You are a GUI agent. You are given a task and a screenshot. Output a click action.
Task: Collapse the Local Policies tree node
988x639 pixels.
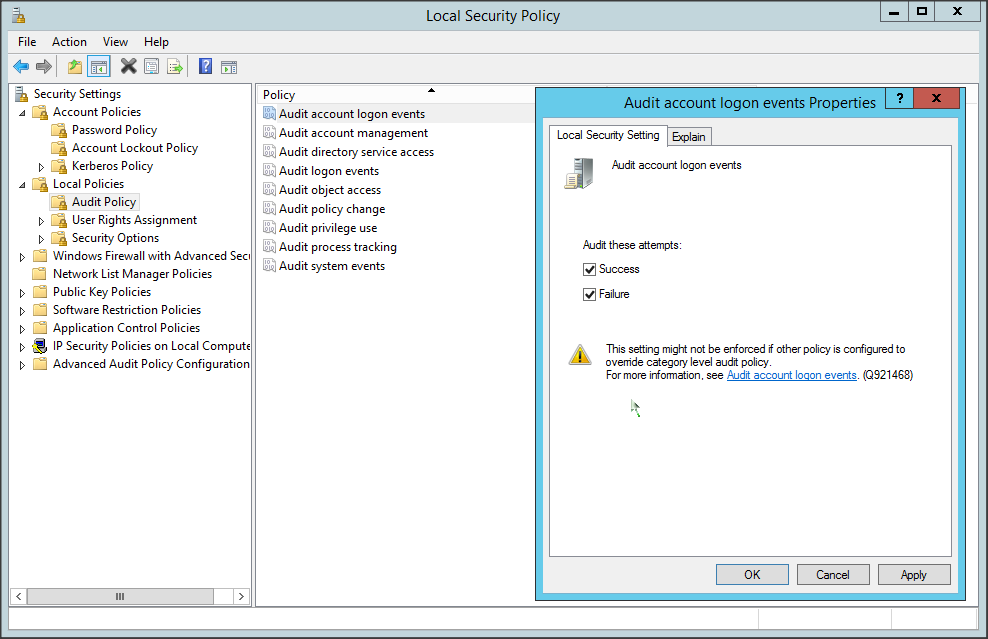pyautogui.click(x=23, y=184)
